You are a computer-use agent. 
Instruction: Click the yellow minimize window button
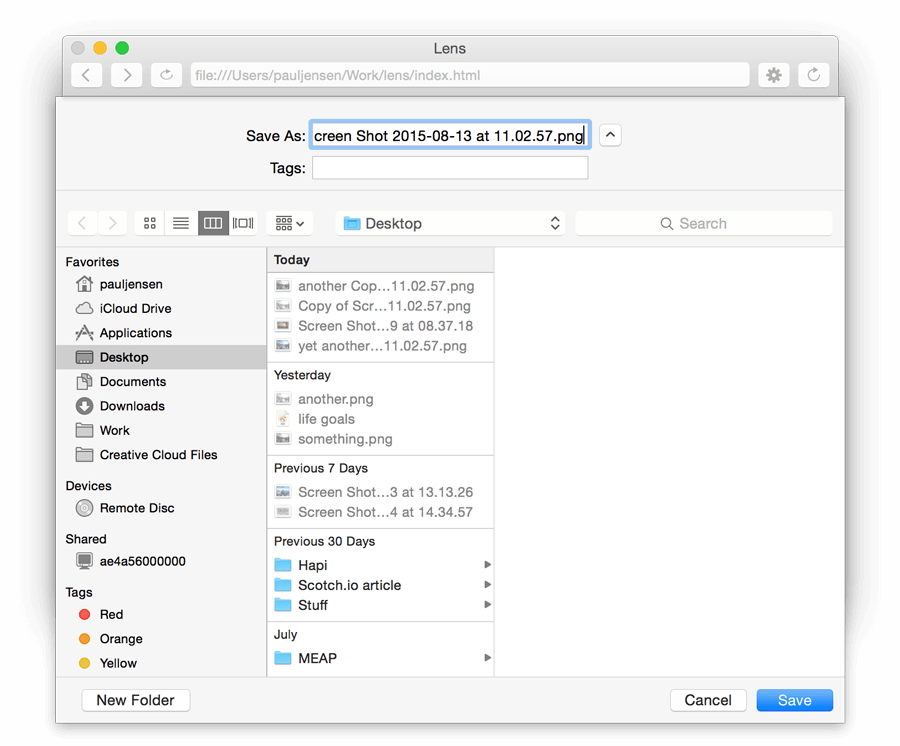click(x=100, y=48)
